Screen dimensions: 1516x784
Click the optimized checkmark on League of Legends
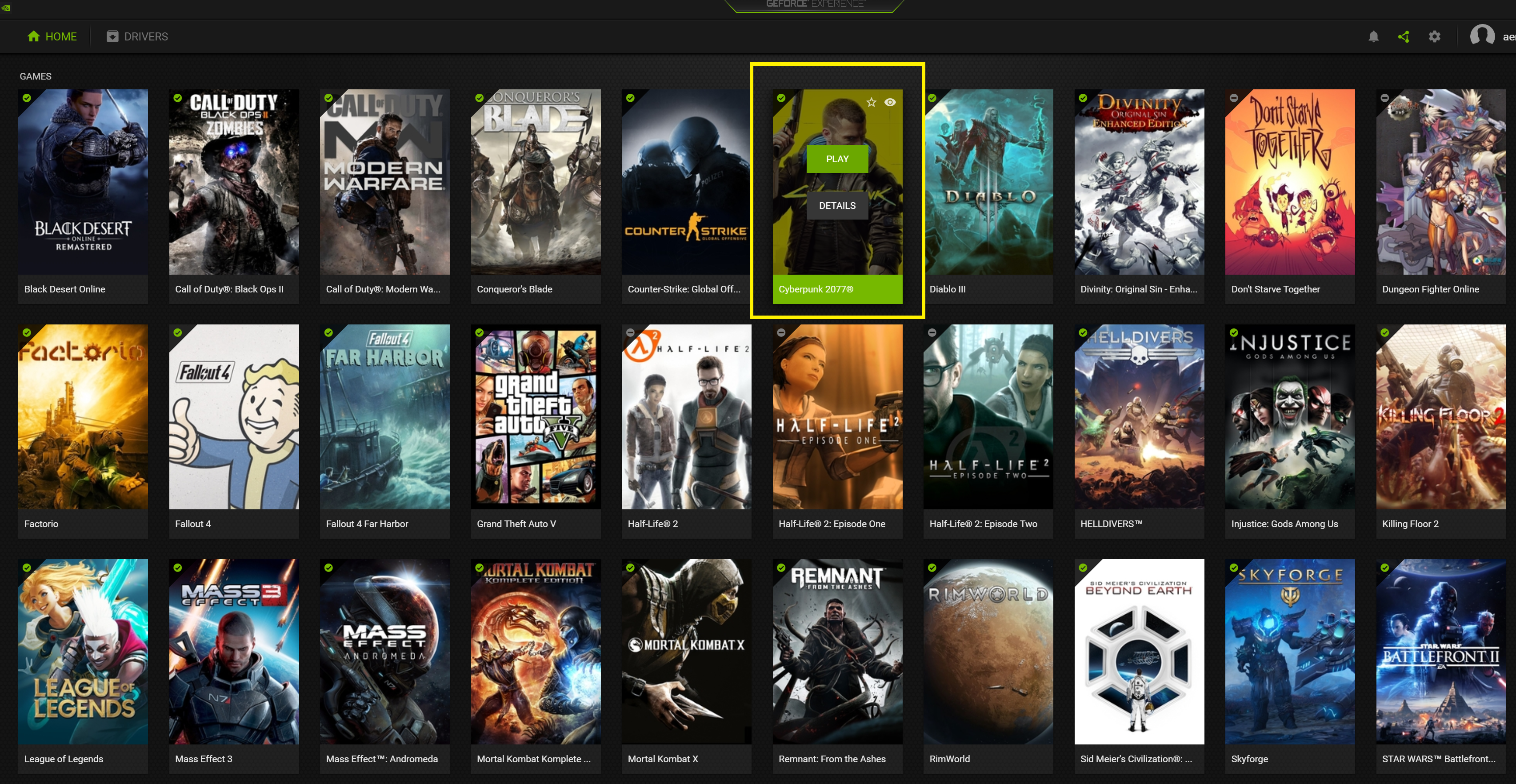(27, 568)
